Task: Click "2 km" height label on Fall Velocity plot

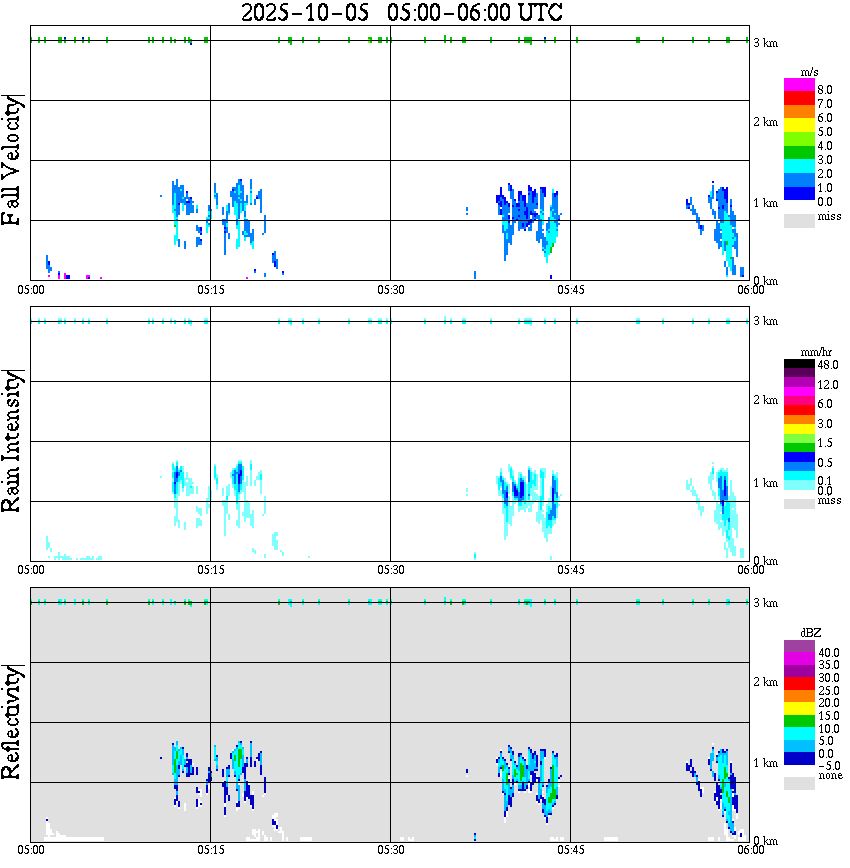Action: point(765,122)
